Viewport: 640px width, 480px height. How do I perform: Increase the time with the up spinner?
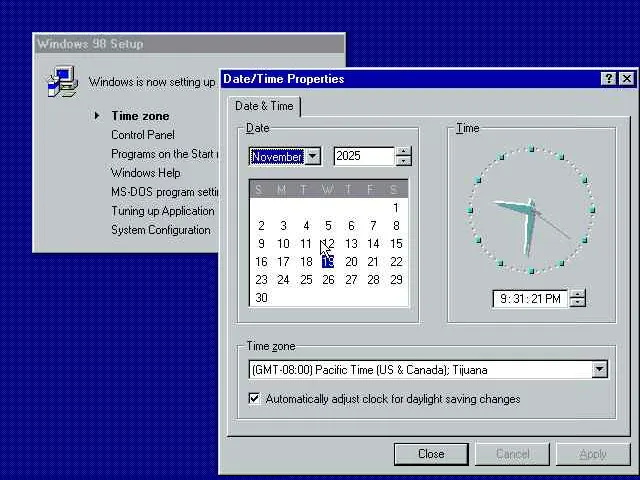click(577, 294)
